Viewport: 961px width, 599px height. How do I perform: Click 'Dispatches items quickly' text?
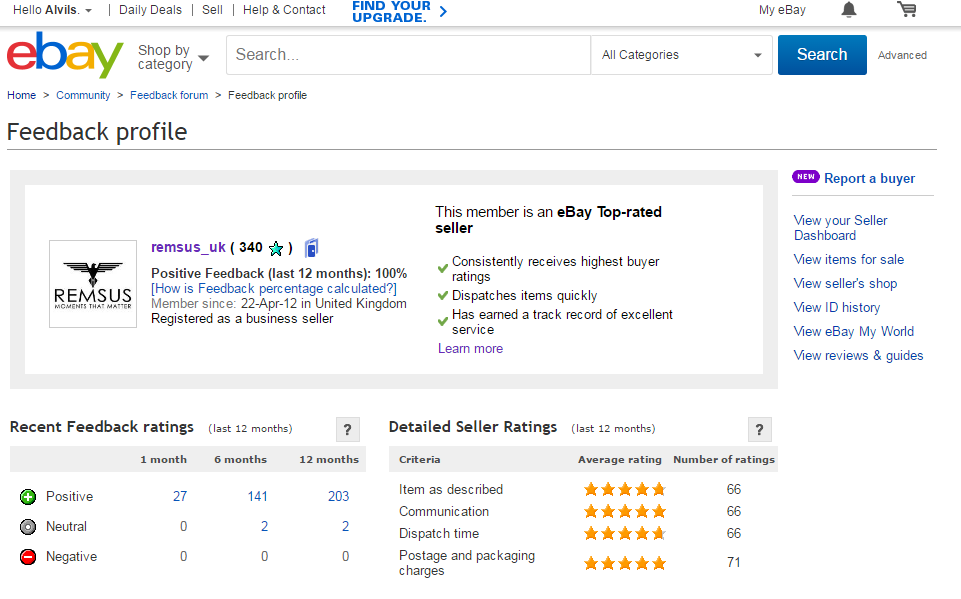(x=524, y=296)
